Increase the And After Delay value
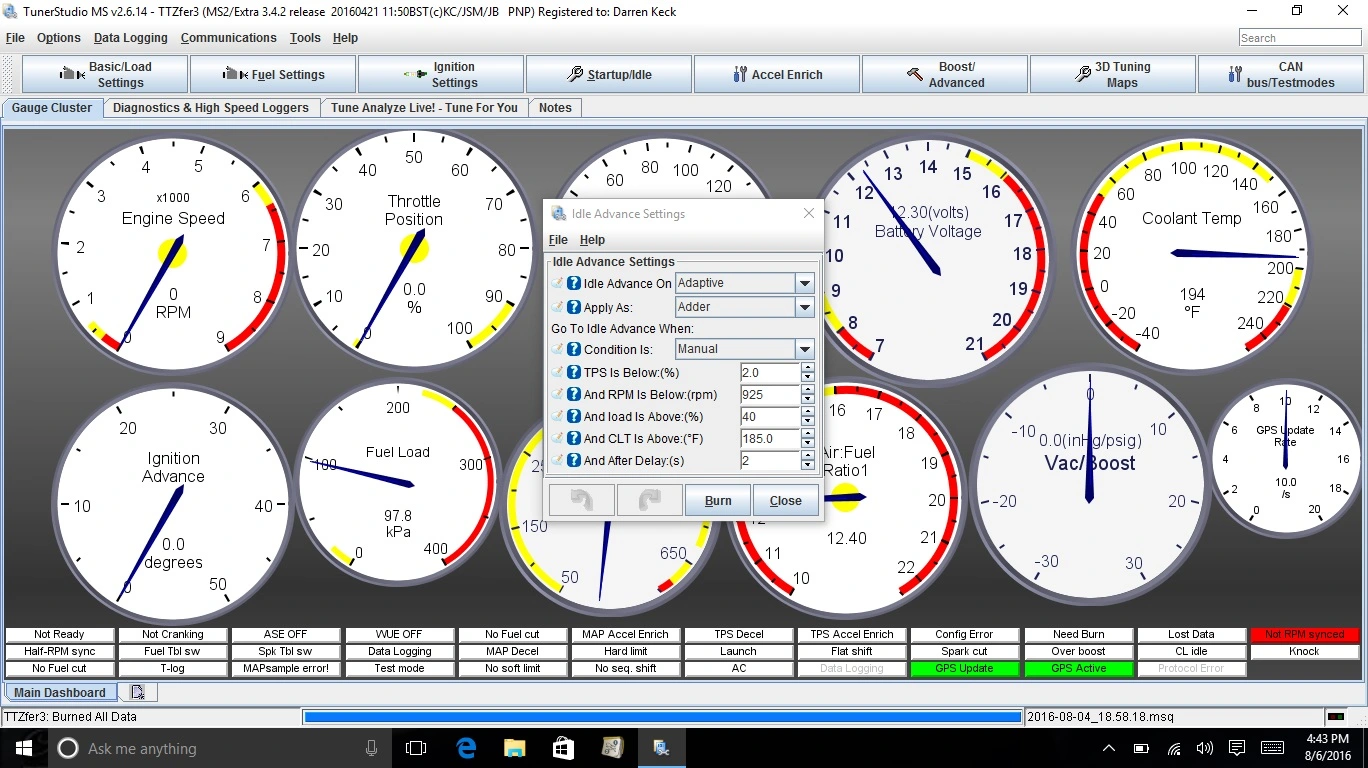1368x768 pixels. coord(807,456)
